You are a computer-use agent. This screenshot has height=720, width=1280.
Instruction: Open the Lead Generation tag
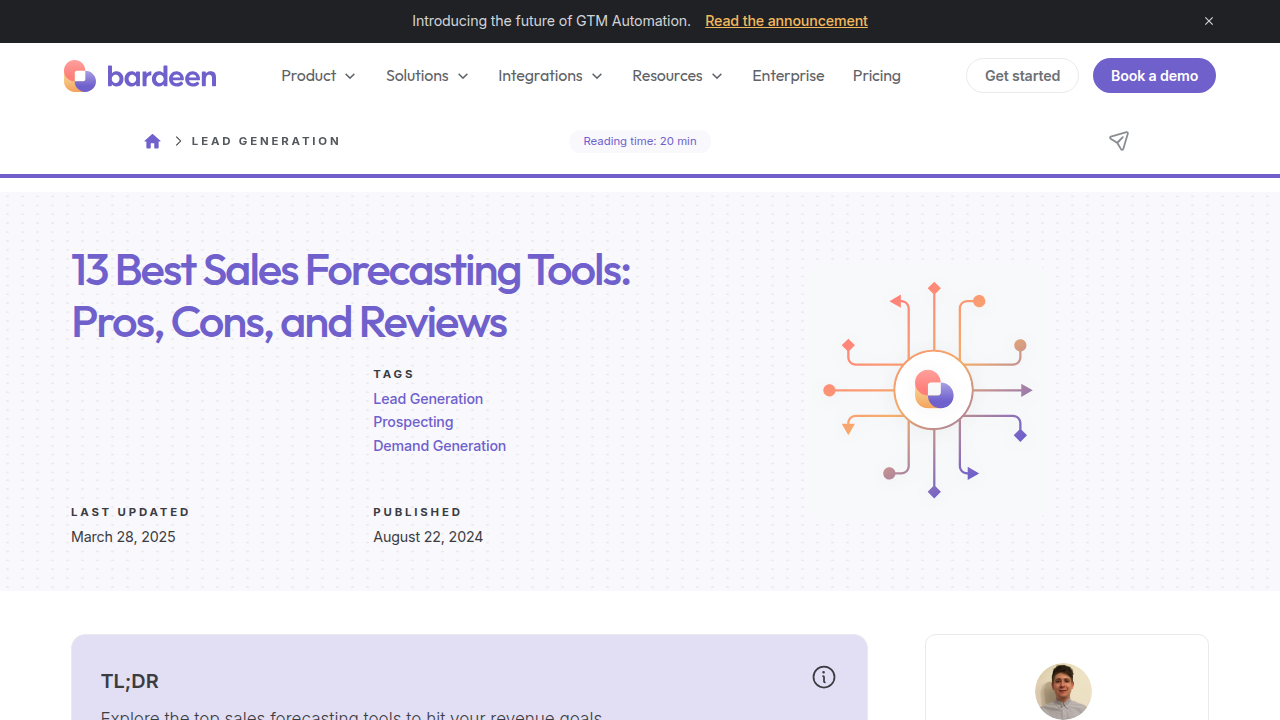click(x=428, y=399)
